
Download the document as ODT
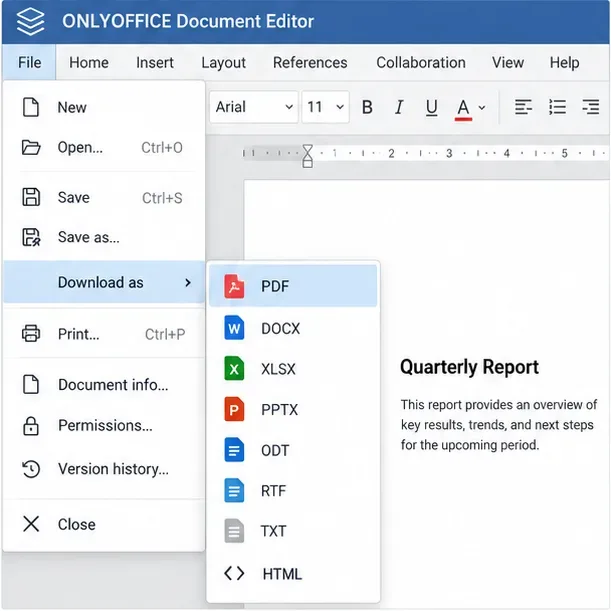click(293, 450)
